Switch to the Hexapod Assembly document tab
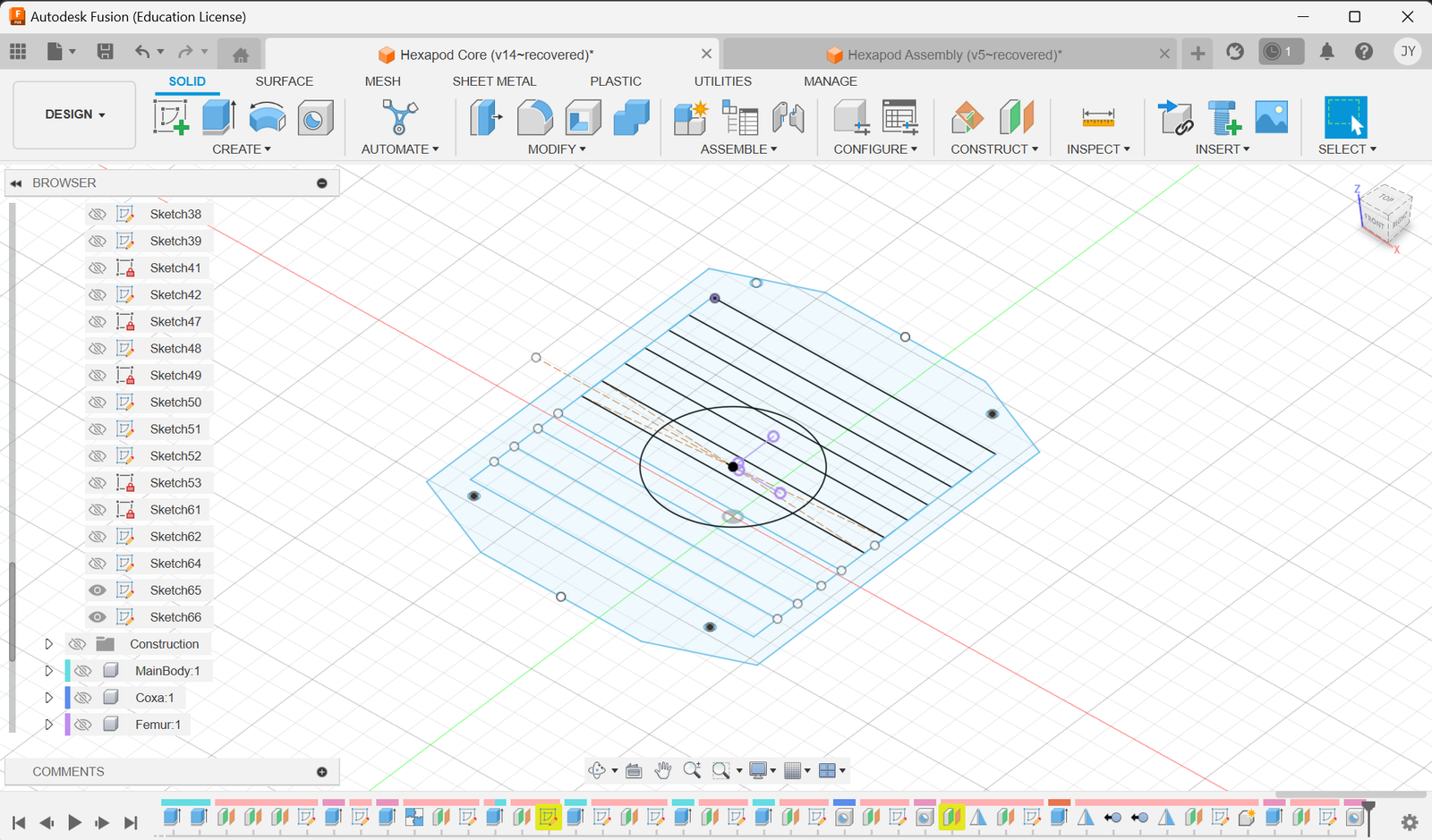Image resolution: width=1432 pixels, height=840 pixels. point(954,55)
